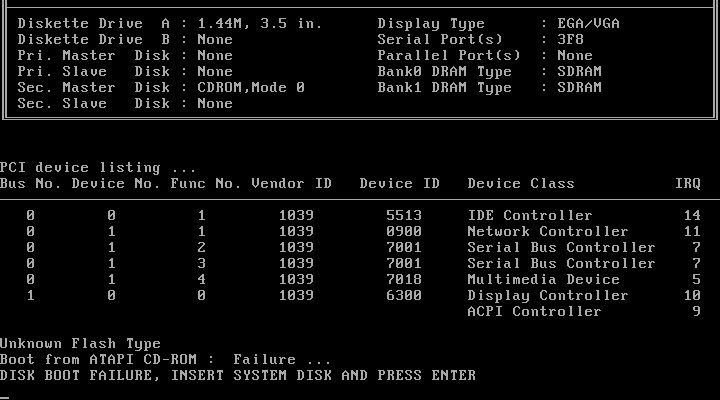Image resolution: width=720 pixels, height=400 pixels.
Task: Click IRQ value '9' of ACPI Controller
Action: (x=697, y=312)
